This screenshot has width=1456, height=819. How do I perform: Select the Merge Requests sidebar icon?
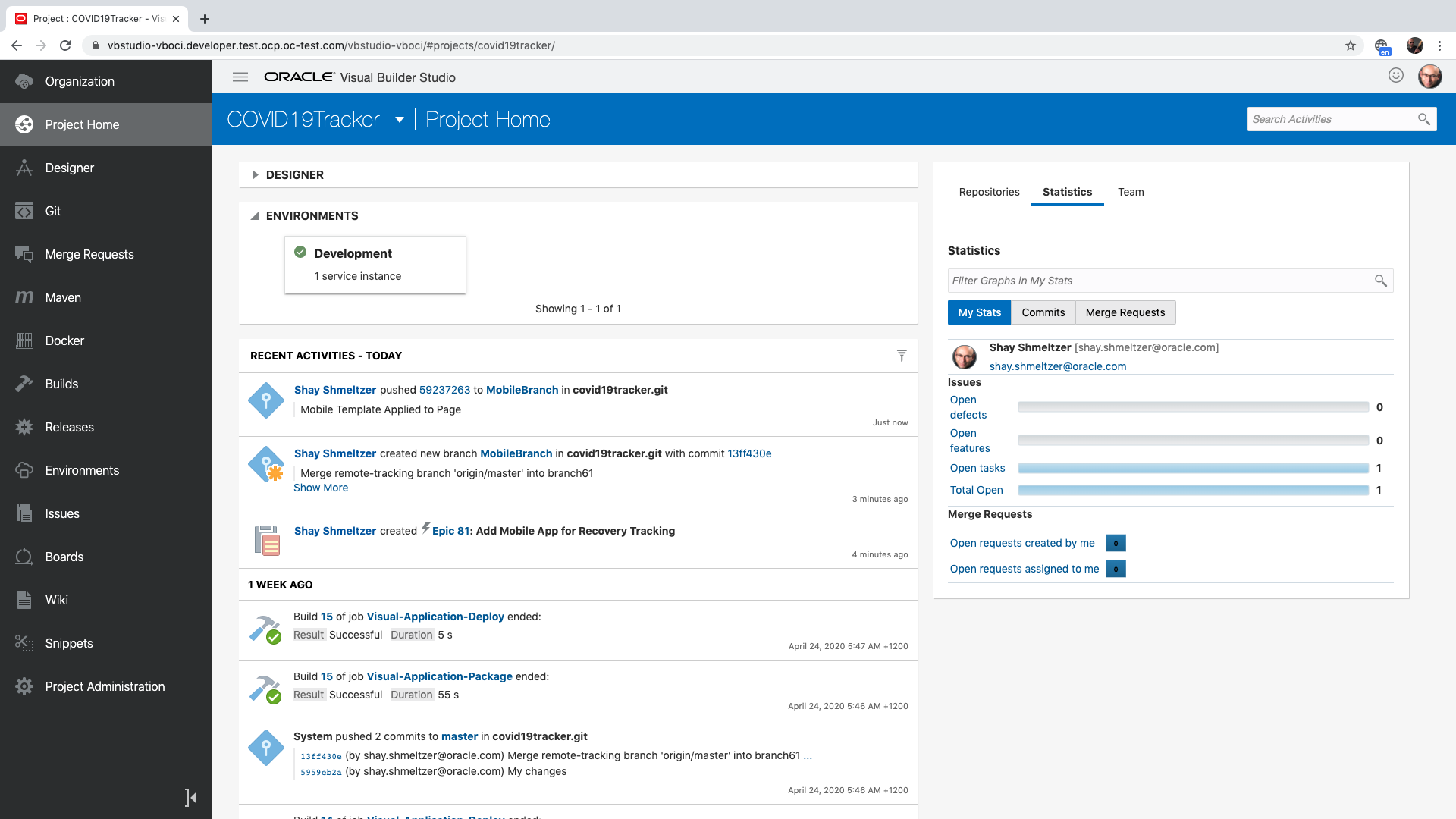point(24,254)
